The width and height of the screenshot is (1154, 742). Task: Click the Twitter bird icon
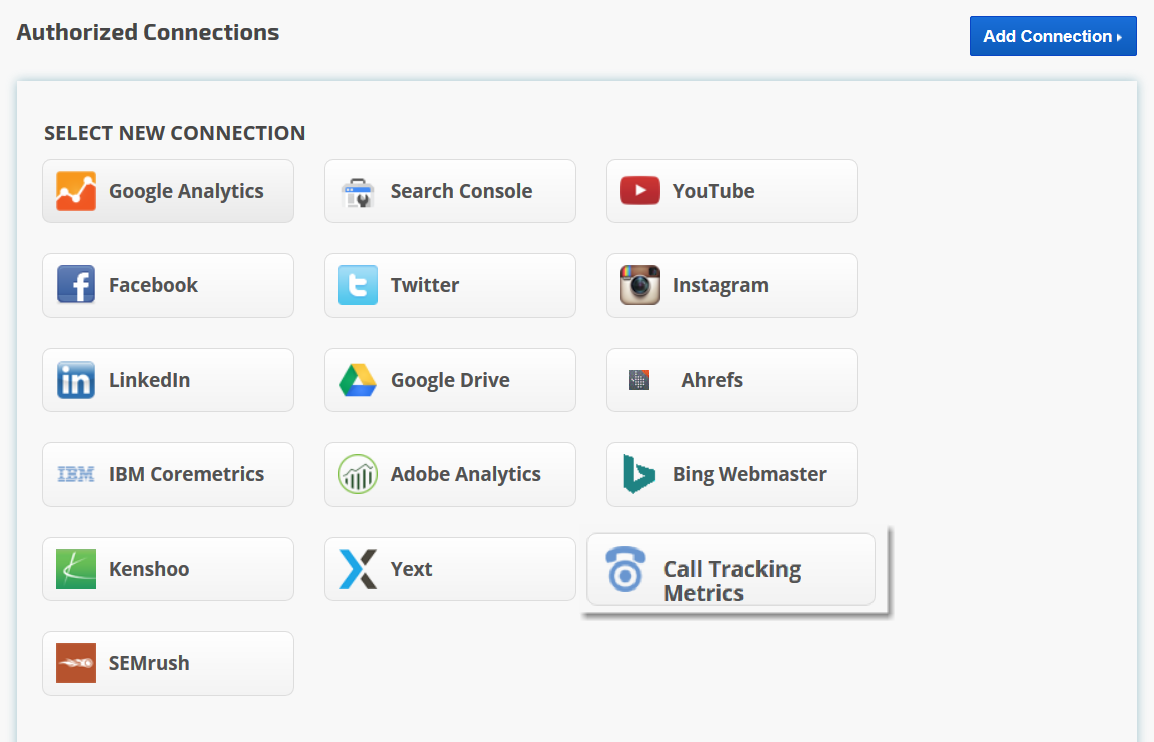357,285
